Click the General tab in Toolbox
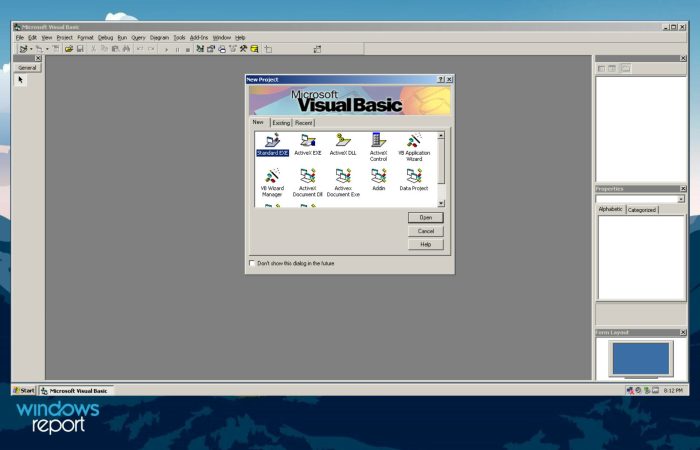The width and height of the screenshot is (700, 450). tap(27, 67)
